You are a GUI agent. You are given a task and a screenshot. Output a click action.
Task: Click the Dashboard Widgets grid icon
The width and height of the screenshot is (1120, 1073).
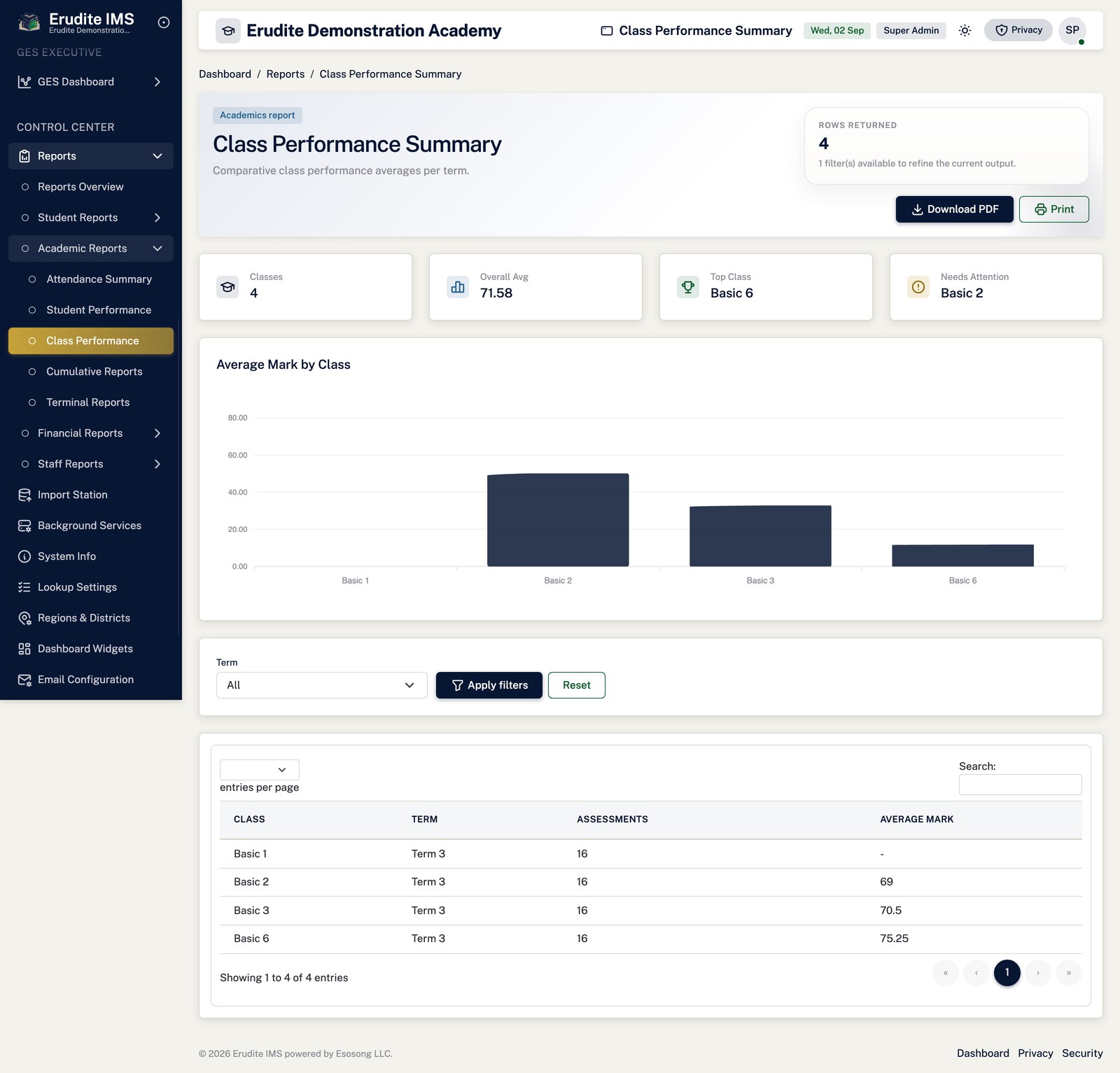tap(24, 649)
